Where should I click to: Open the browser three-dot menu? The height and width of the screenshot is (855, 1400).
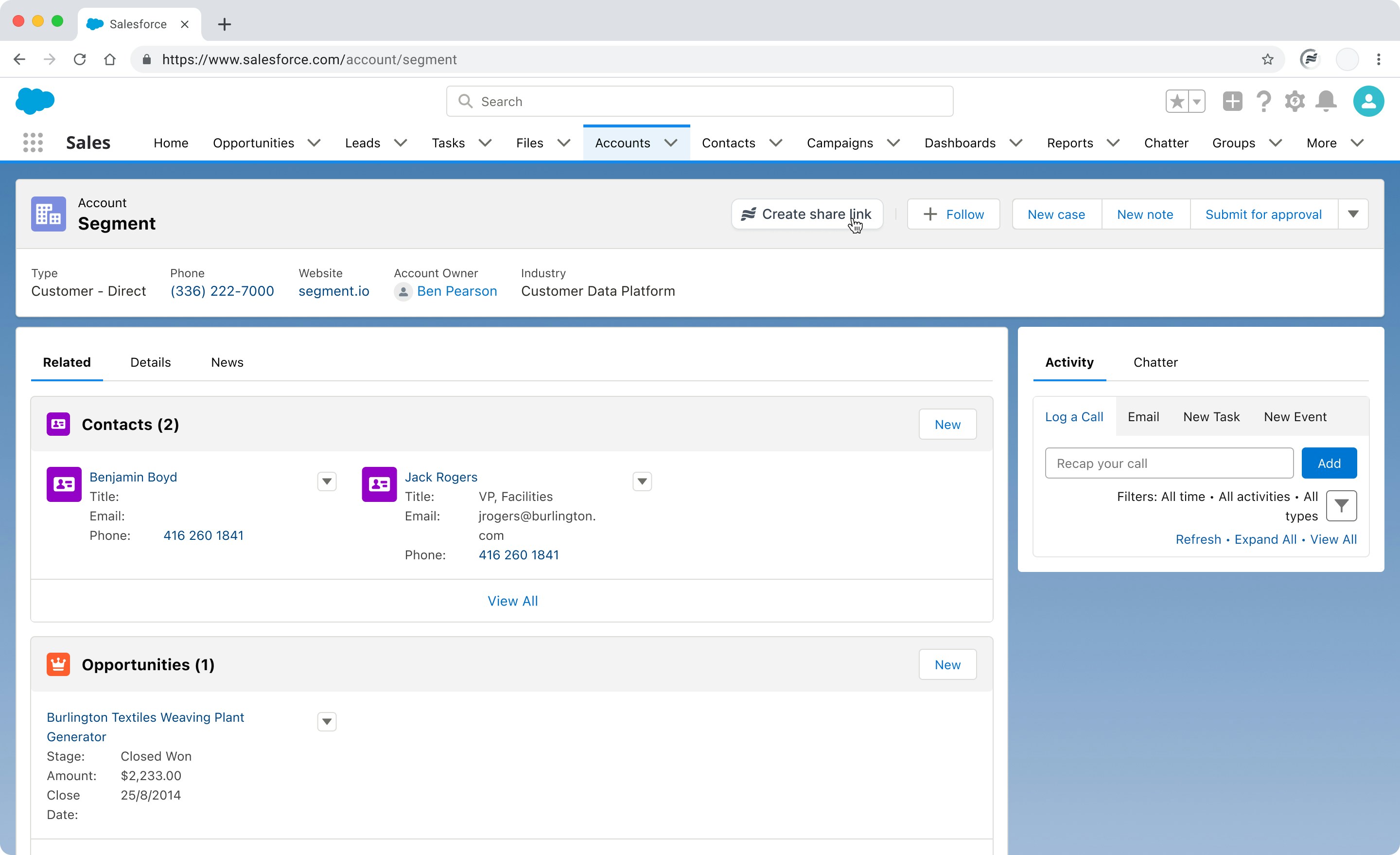tap(1379, 59)
